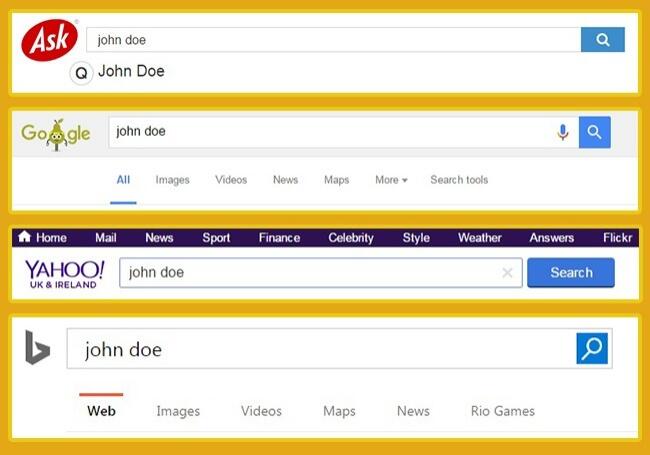
Task: Click the Q icon beside John Doe suggestion
Action: coord(81,73)
